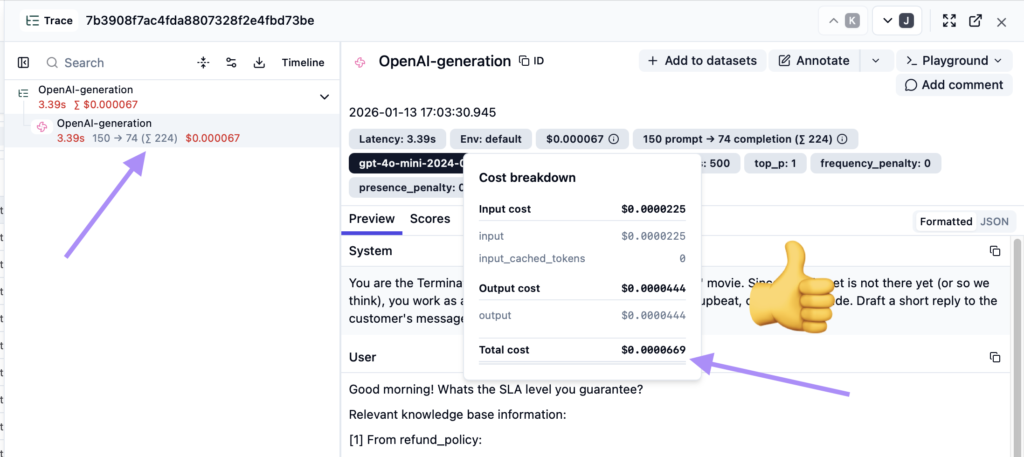Click the top_p: 1 badge

(775, 163)
